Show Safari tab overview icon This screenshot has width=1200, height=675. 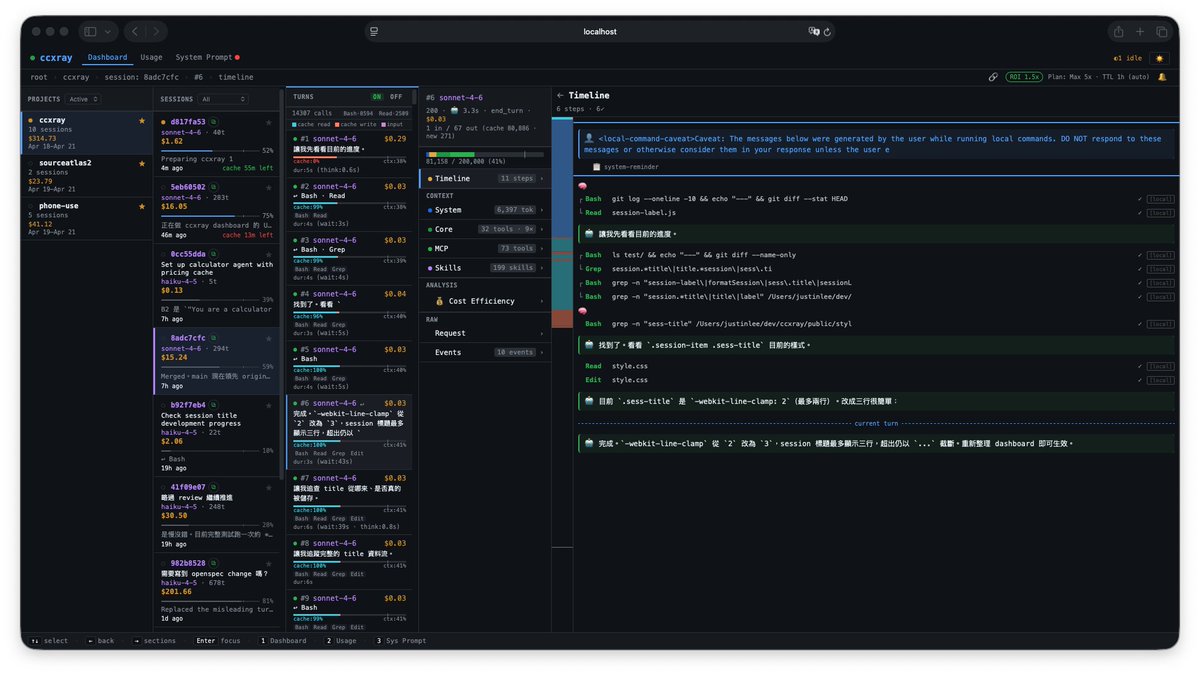click(x=1162, y=32)
